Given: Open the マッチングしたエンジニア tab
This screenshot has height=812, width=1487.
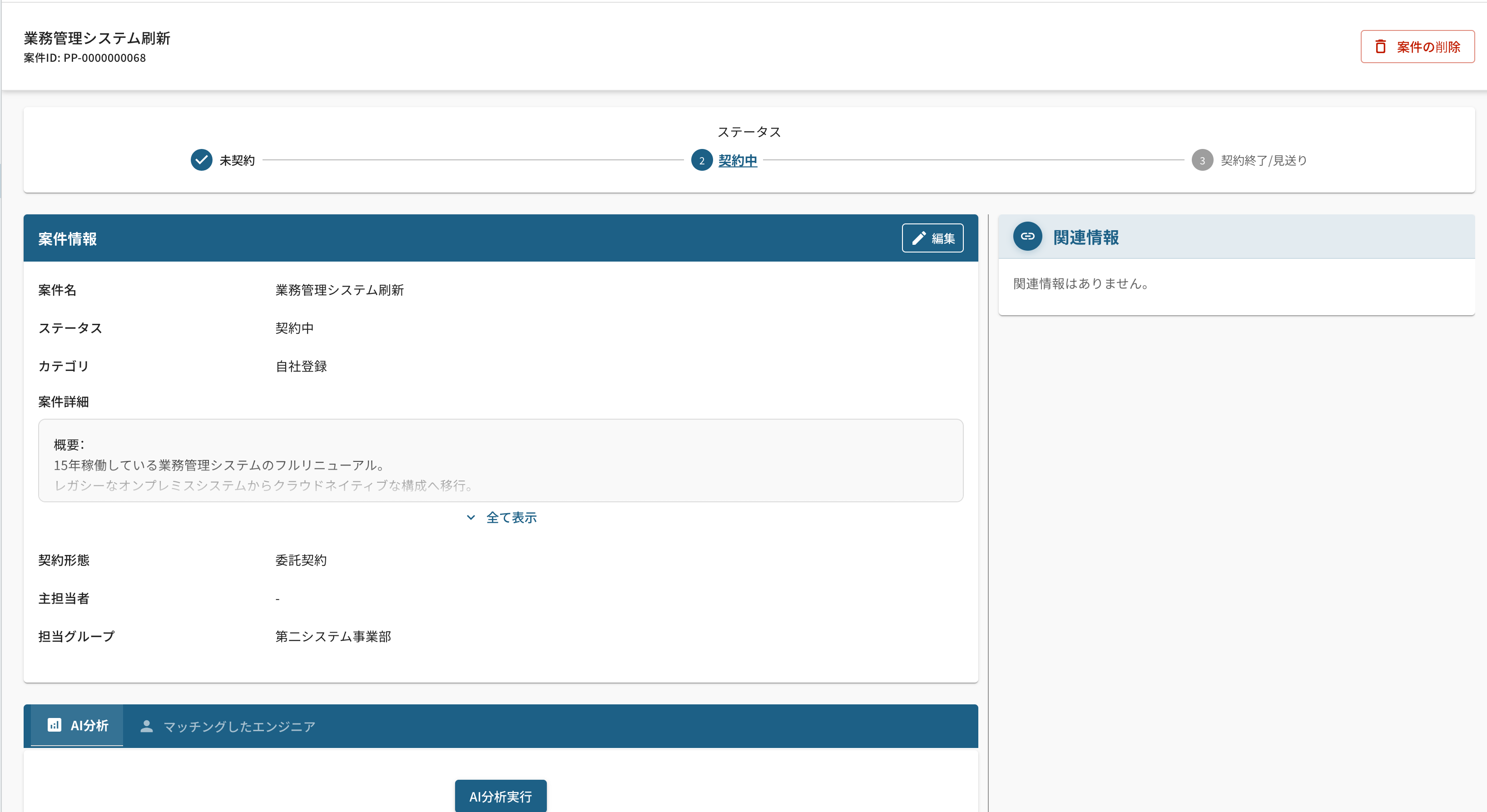Looking at the screenshot, I should click(239, 727).
